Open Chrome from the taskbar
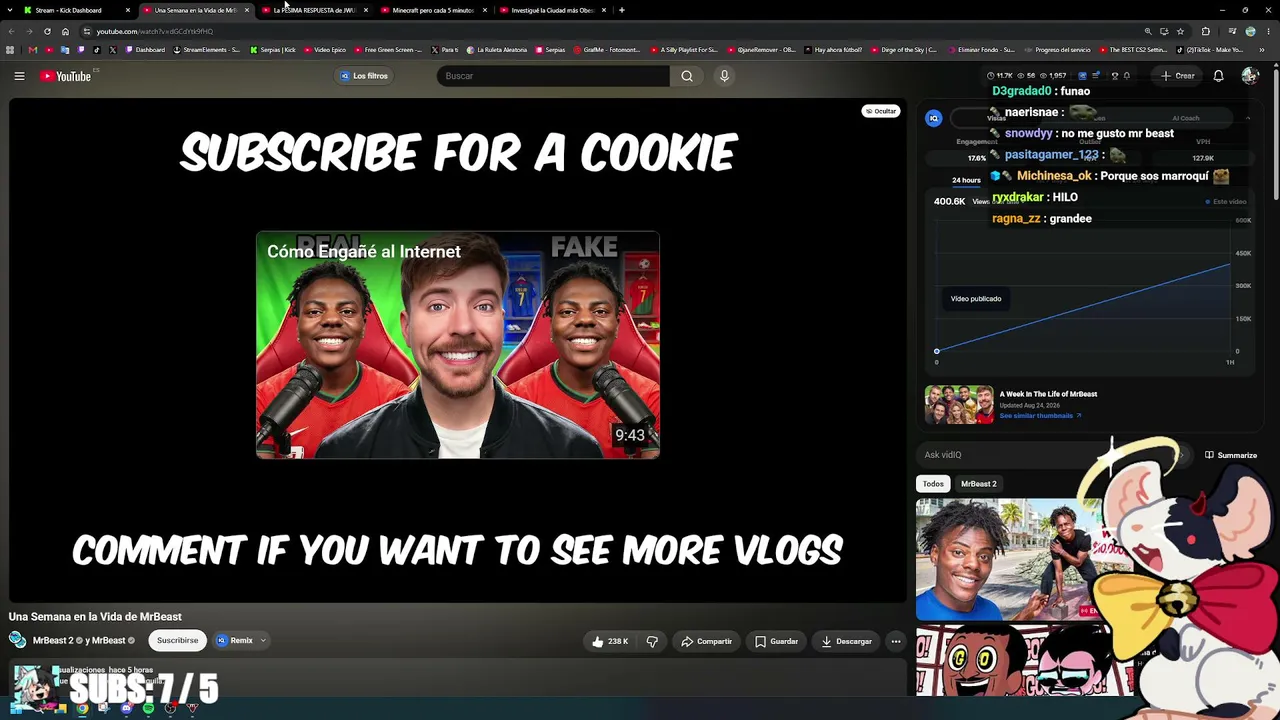The width and height of the screenshot is (1280, 720). click(82, 709)
